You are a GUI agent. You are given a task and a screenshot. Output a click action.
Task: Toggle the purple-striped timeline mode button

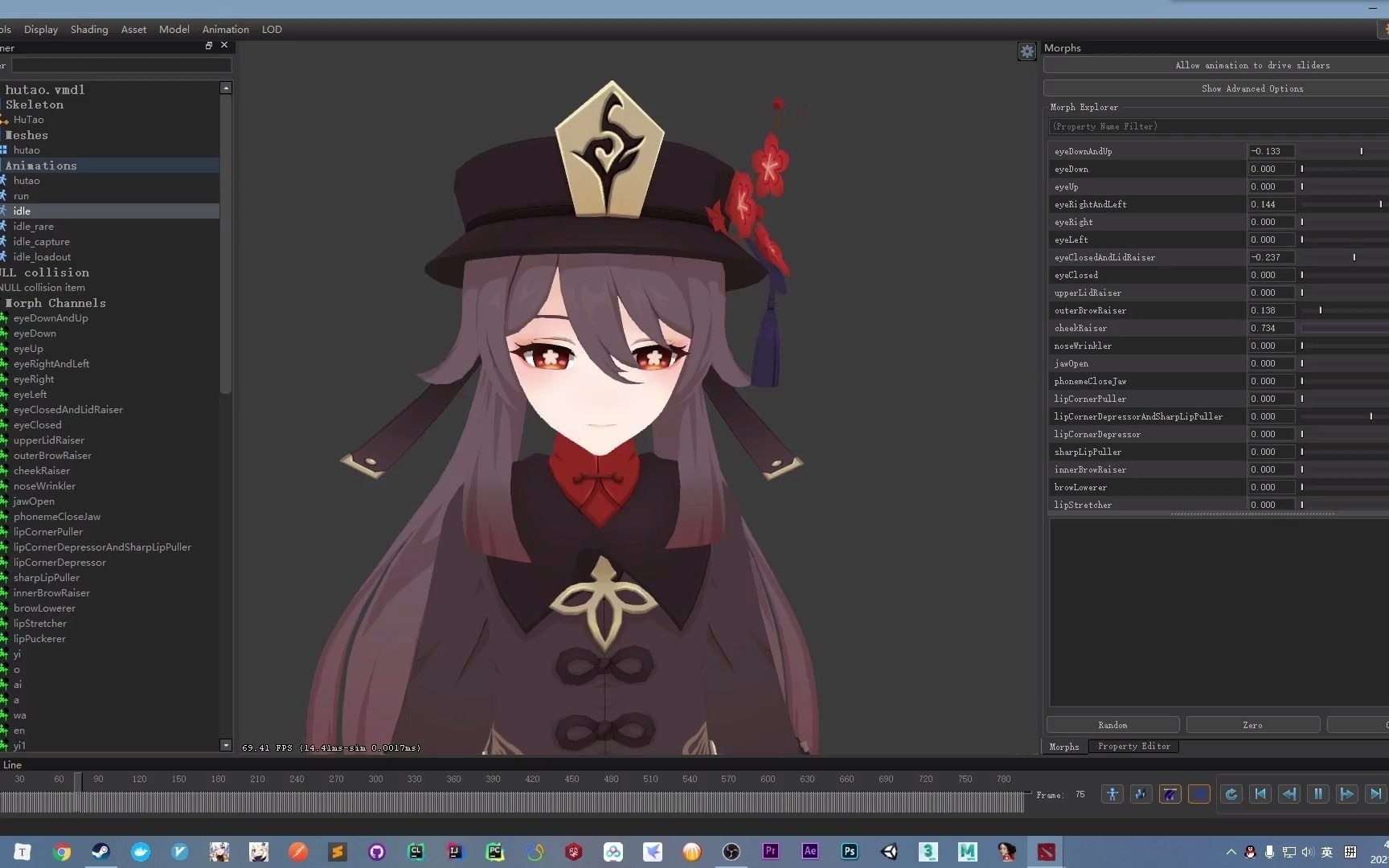click(1170, 794)
